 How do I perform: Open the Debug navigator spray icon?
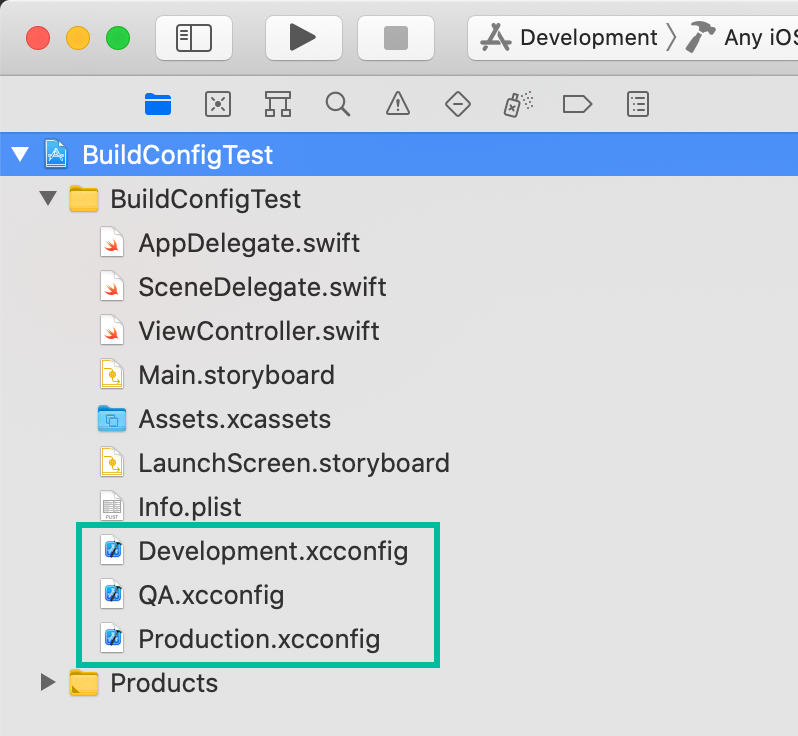(517, 103)
